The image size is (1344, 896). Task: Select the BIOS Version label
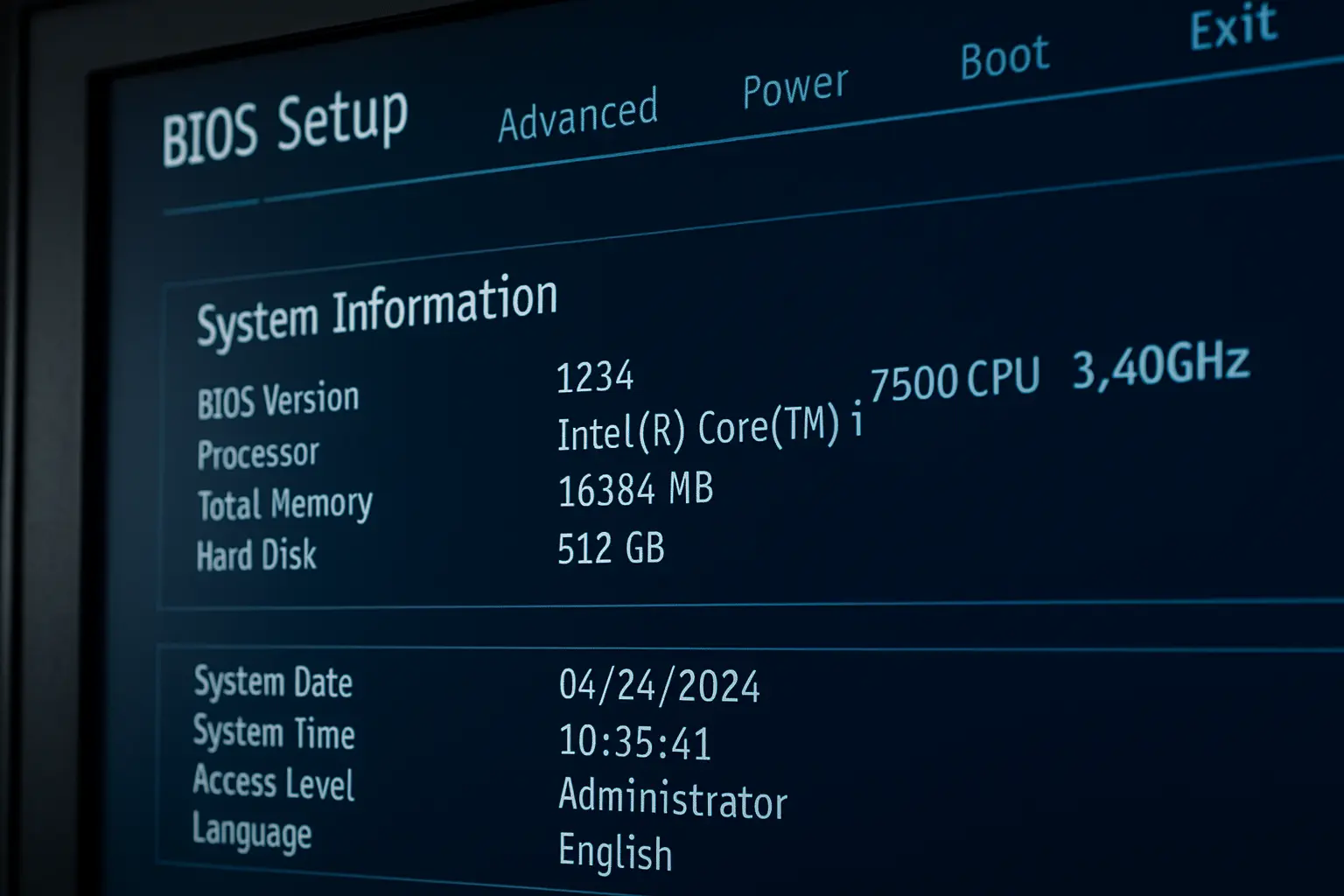[277, 401]
